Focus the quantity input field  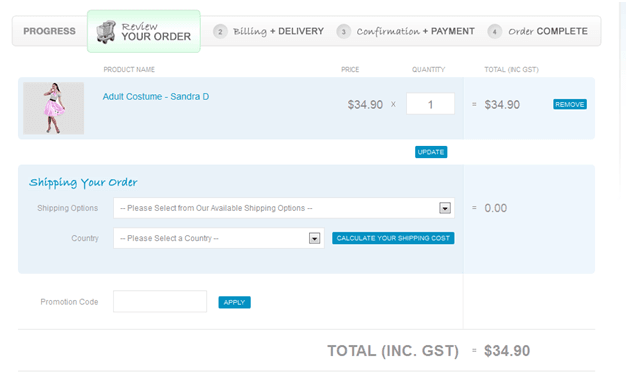tap(431, 104)
